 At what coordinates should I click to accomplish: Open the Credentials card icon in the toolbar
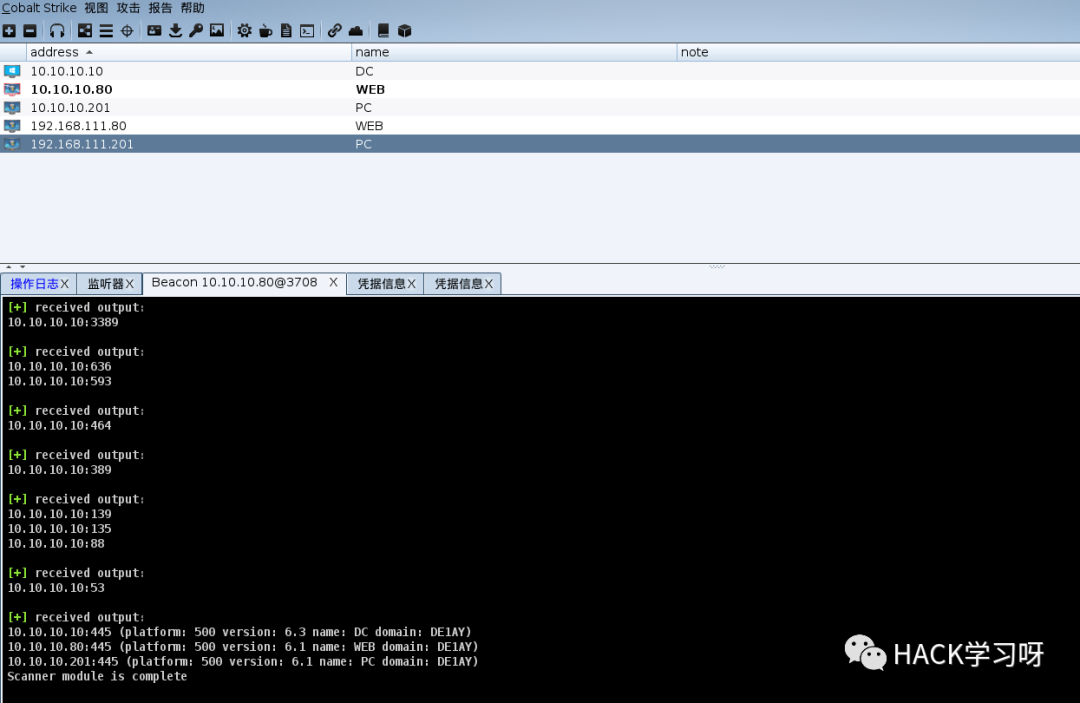154,30
